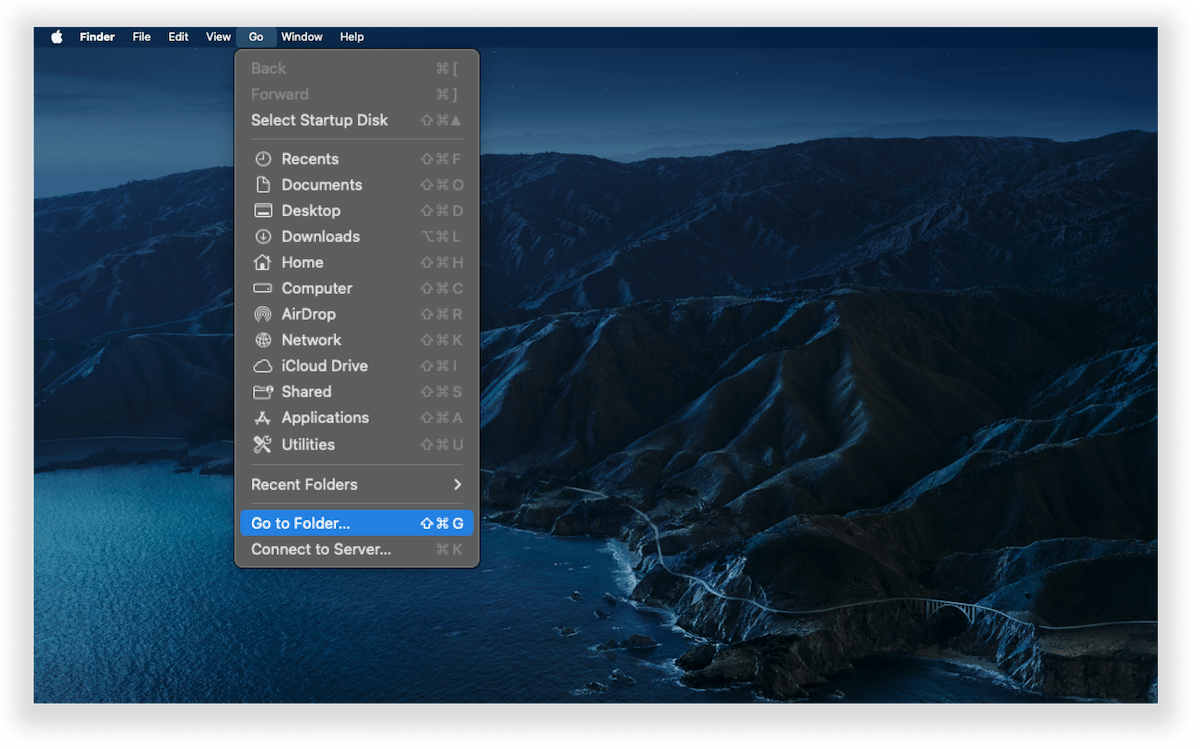Click the Applications icon
Image resolution: width=1200 pixels, height=749 pixels.
coord(263,418)
